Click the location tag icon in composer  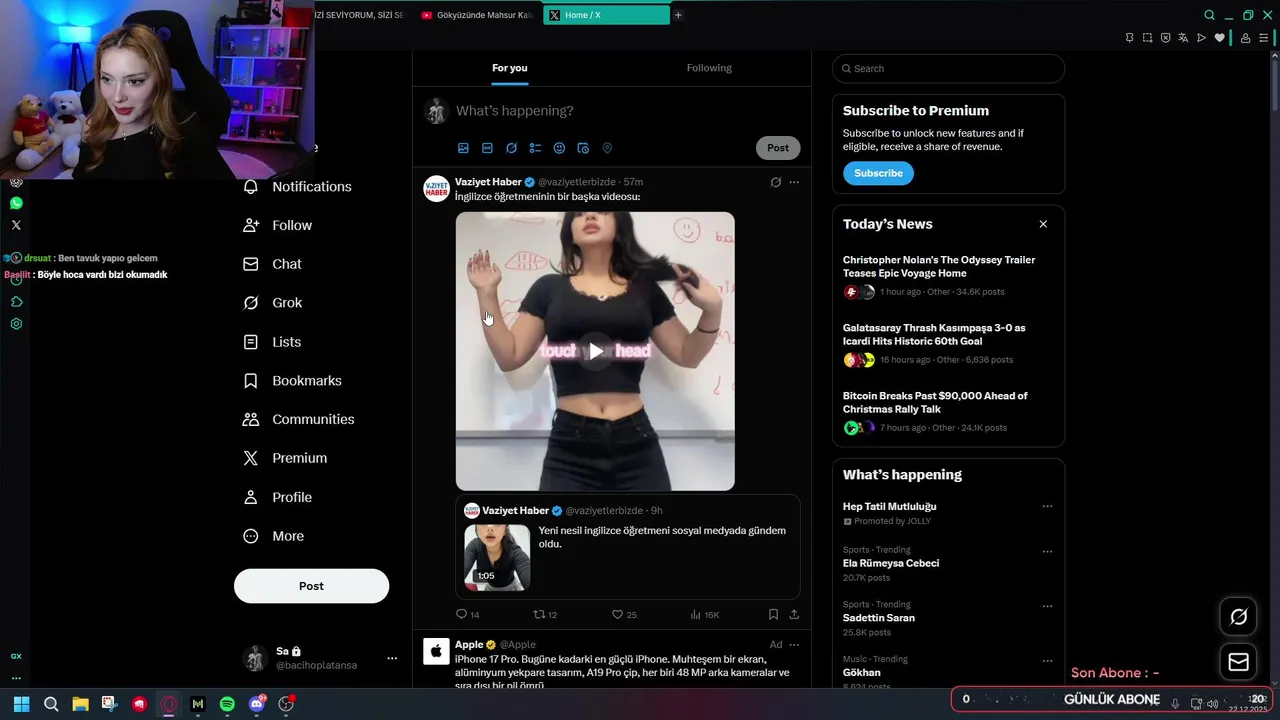point(607,148)
